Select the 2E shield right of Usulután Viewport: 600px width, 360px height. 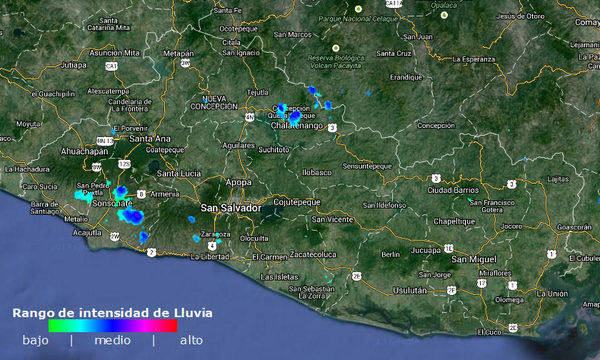[x=452, y=291]
